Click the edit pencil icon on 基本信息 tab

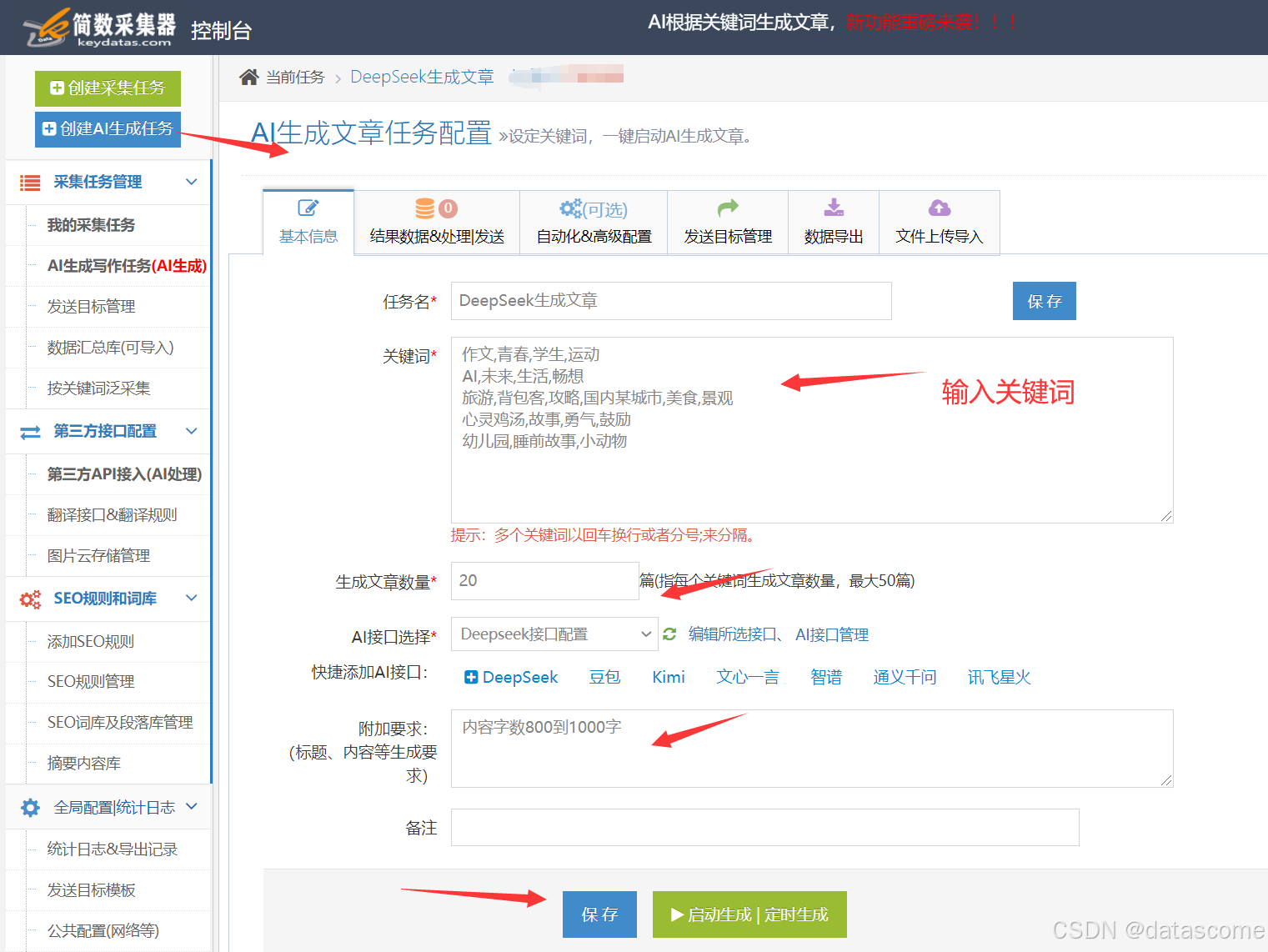click(308, 208)
